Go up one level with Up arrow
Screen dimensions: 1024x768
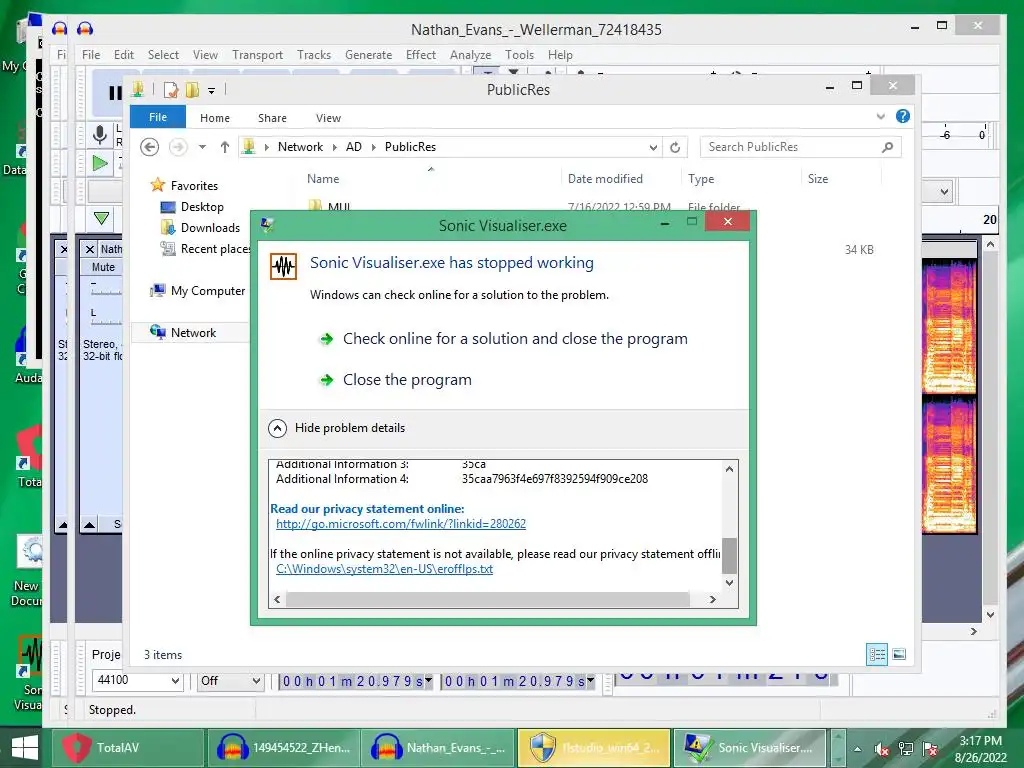coord(225,147)
